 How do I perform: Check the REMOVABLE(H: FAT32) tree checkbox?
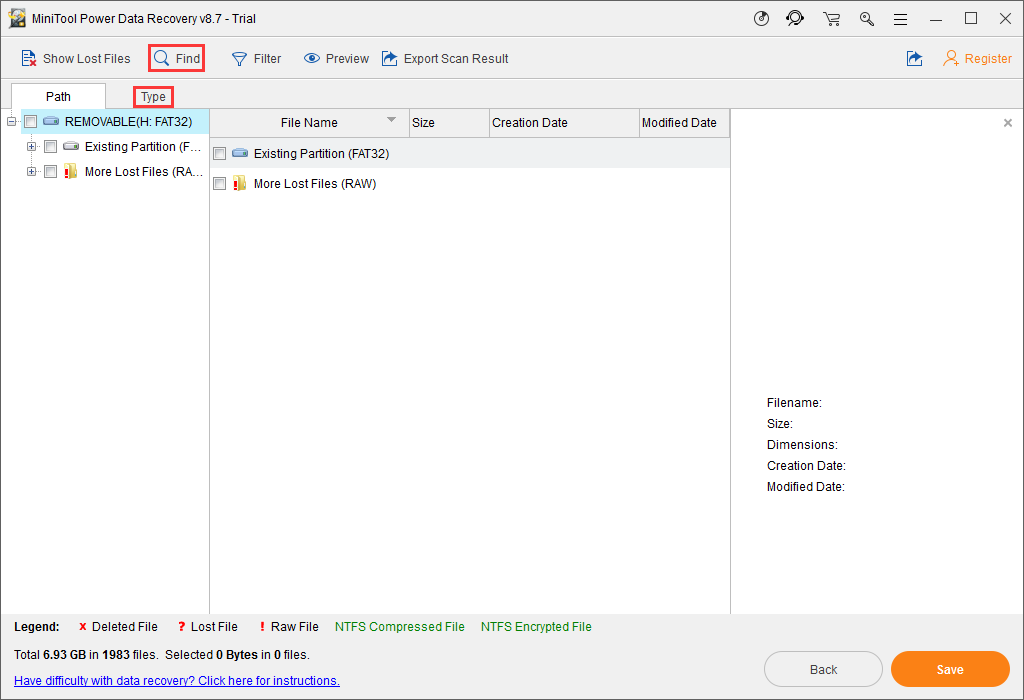coord(31,122)
